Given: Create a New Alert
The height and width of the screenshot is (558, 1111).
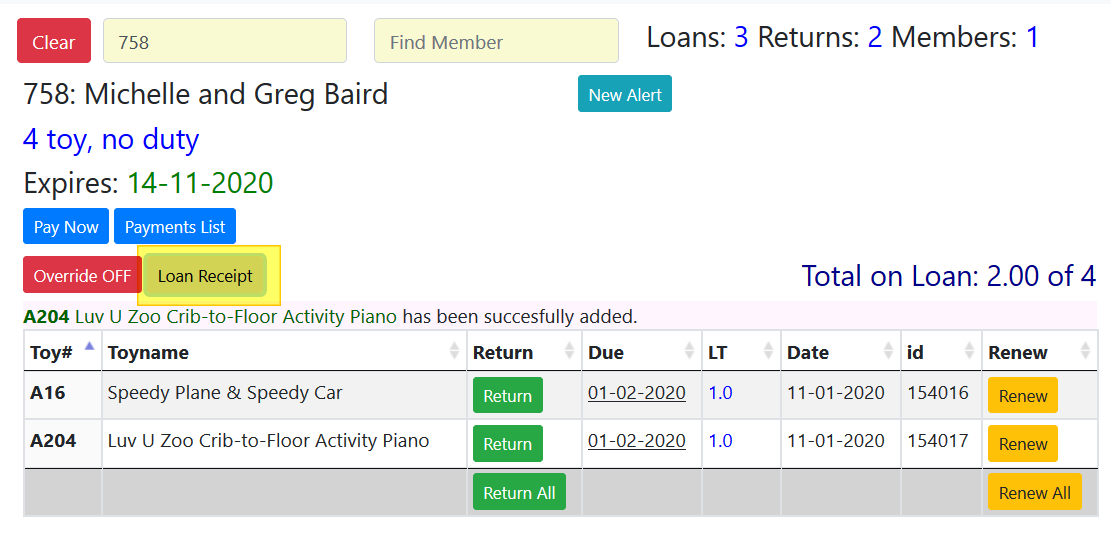Looking at the screenshot, I should 625,95.
